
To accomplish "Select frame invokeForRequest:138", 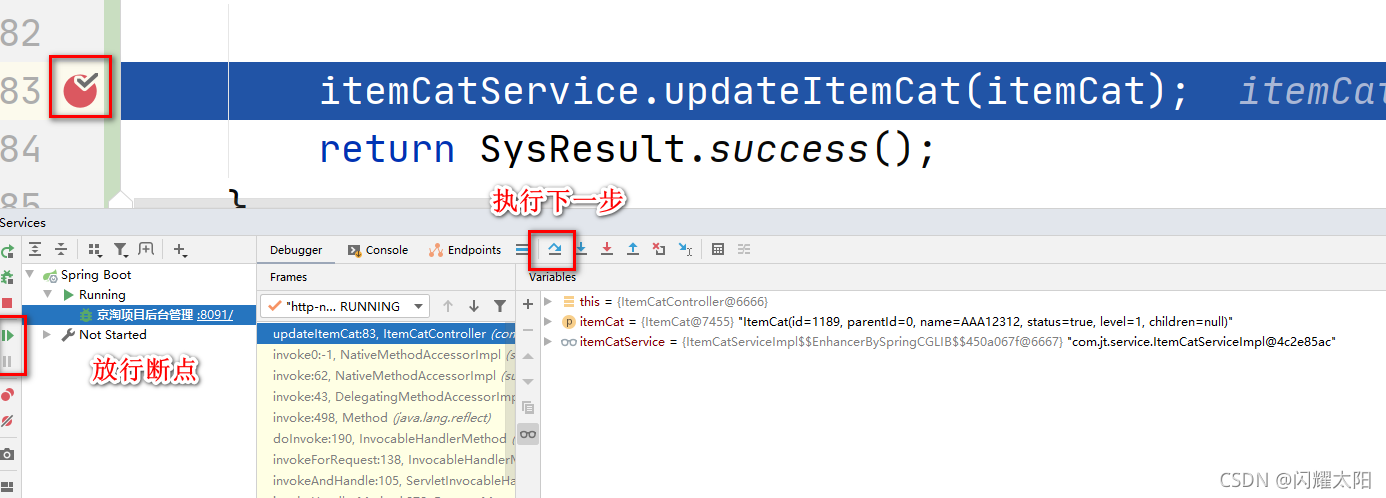I will point(386,459).
